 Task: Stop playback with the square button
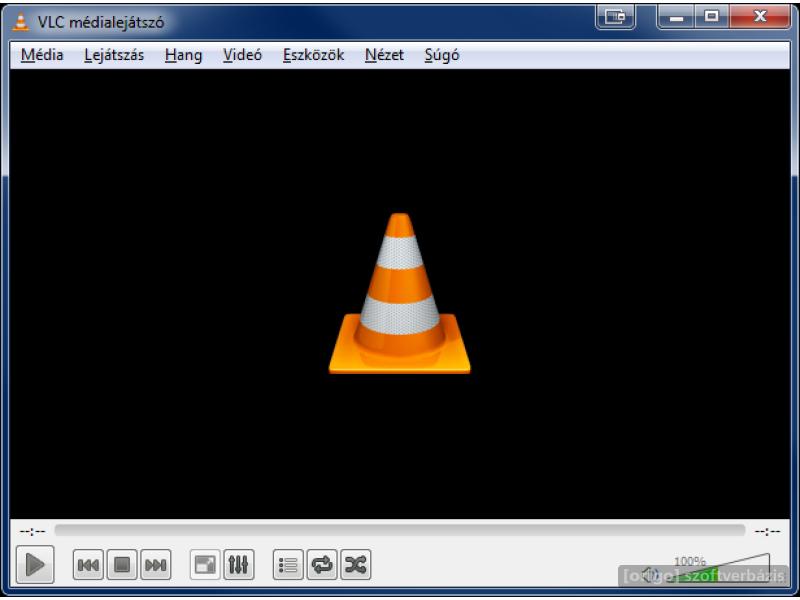click(122, 565)
